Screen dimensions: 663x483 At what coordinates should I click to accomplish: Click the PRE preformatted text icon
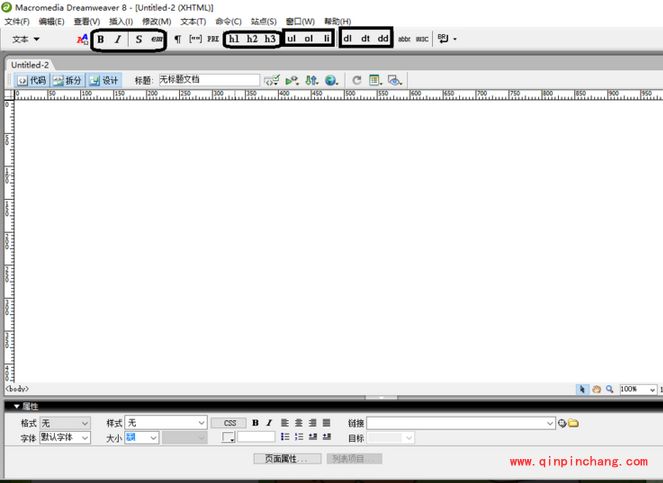213,39
